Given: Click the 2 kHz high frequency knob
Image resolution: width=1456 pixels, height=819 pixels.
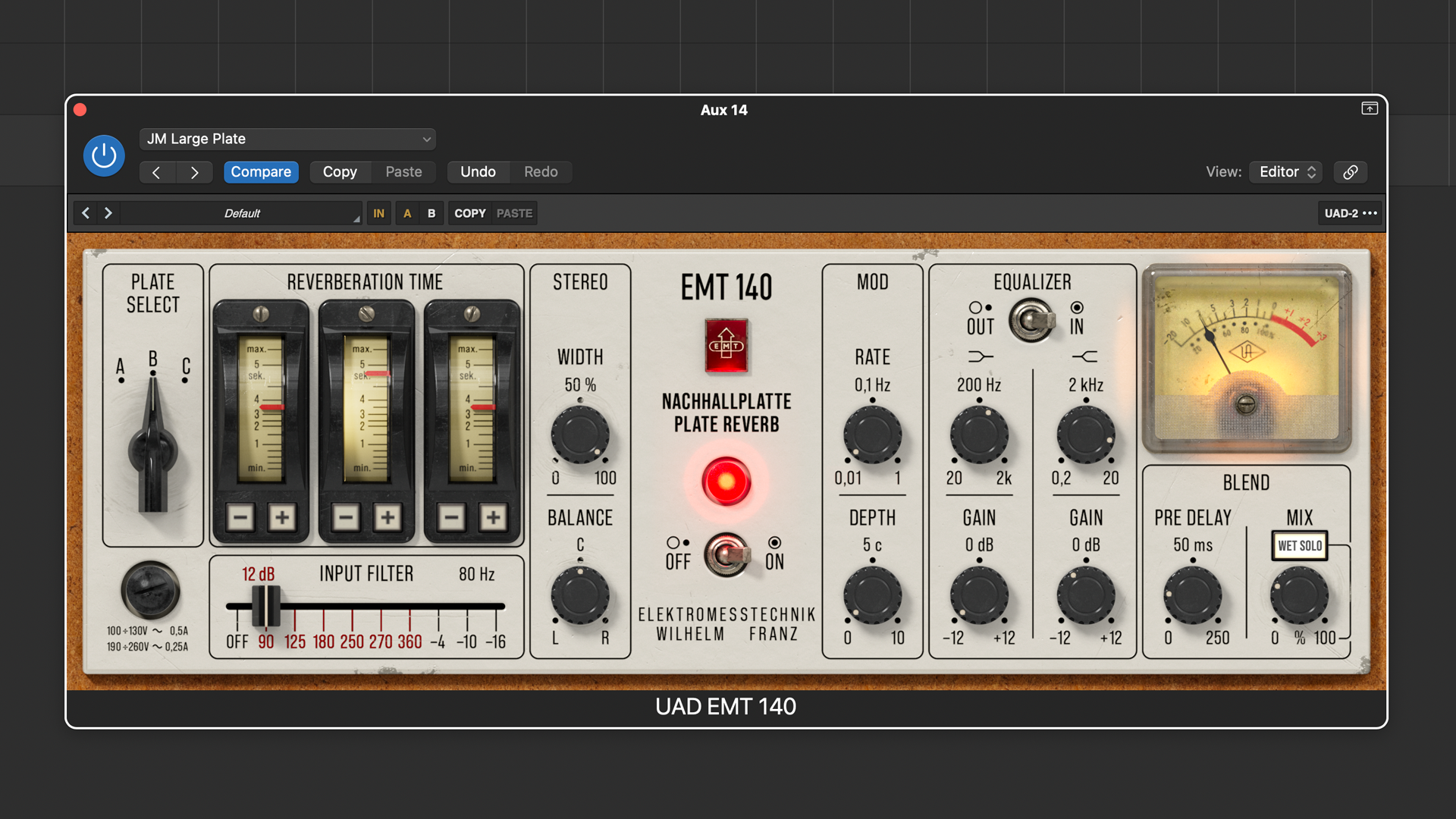Looking at the screenshot, I should tap(1086, 435).
